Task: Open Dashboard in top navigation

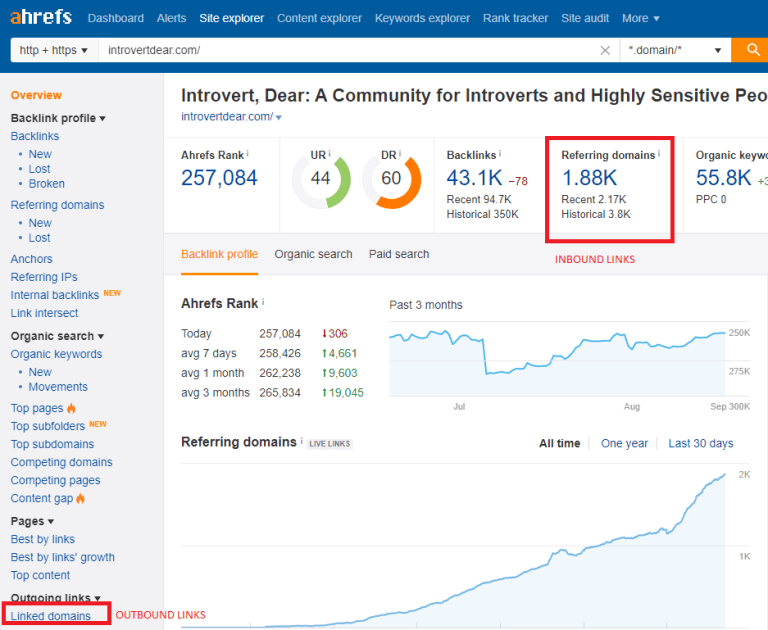Action: coord(116,18)
